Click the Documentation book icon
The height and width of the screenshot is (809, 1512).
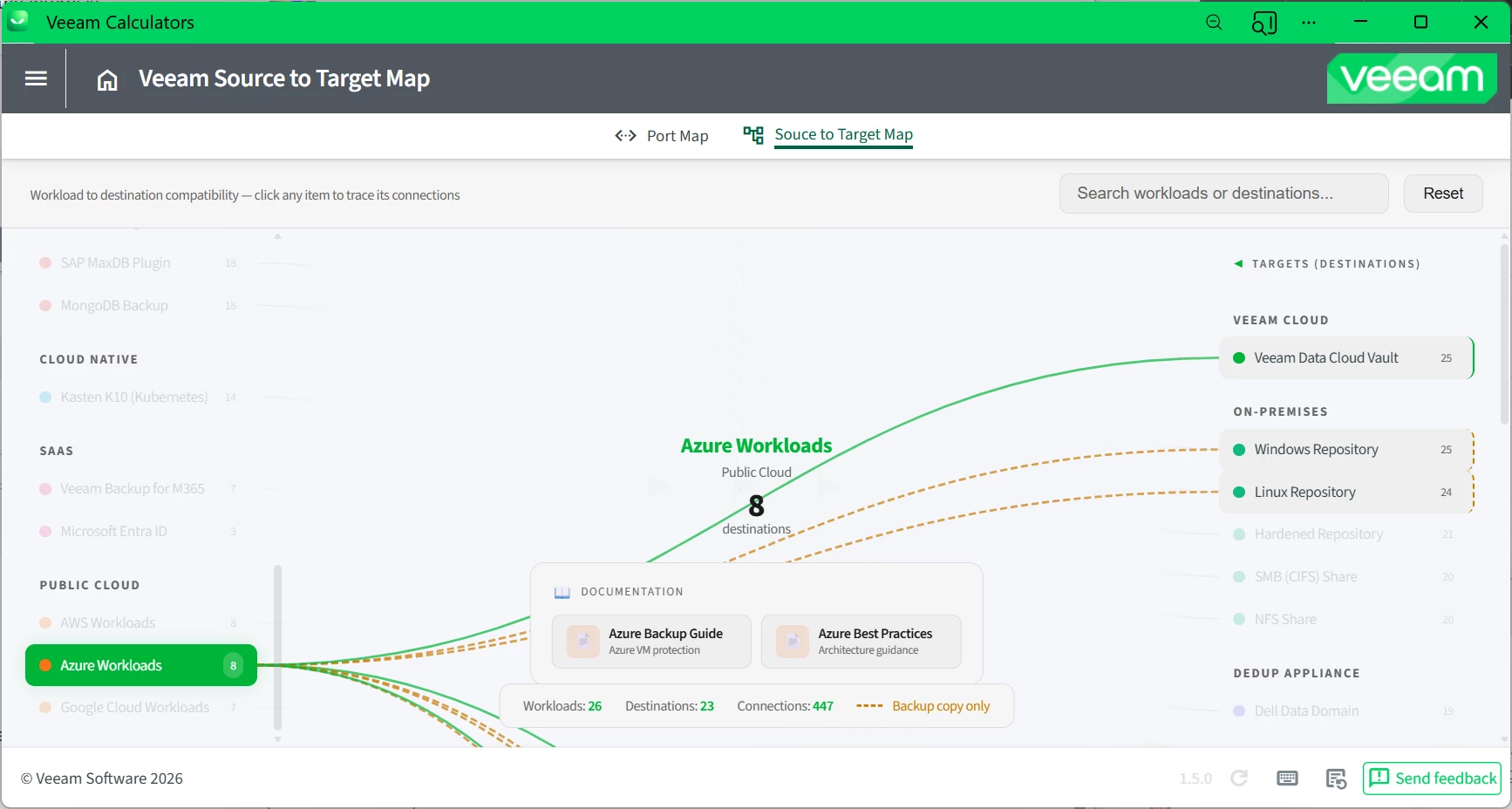tap(562, 592)
